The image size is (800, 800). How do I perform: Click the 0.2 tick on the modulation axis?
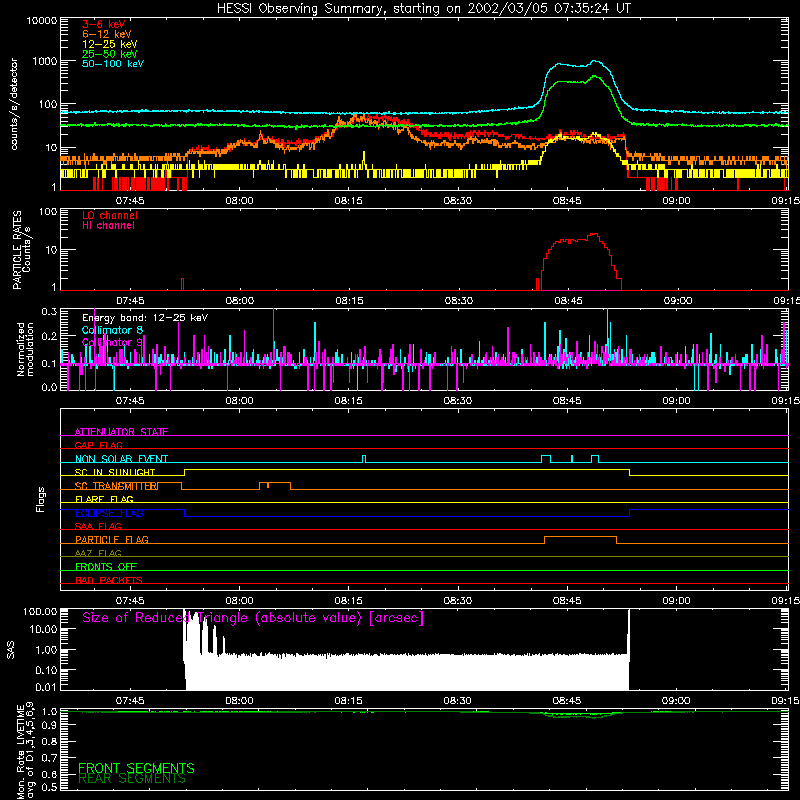pos(49,337)
